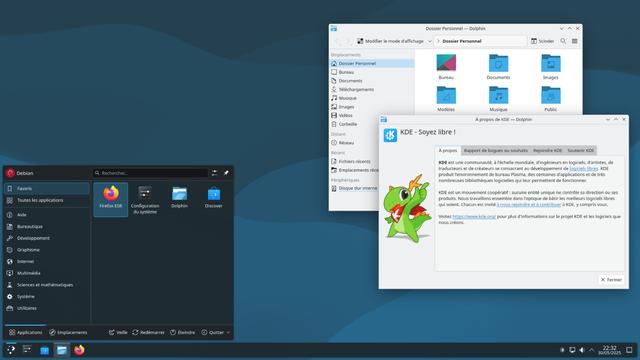Open the Internet category
The height and width of the screenshot is (360, 640).
tap(47, 262)
